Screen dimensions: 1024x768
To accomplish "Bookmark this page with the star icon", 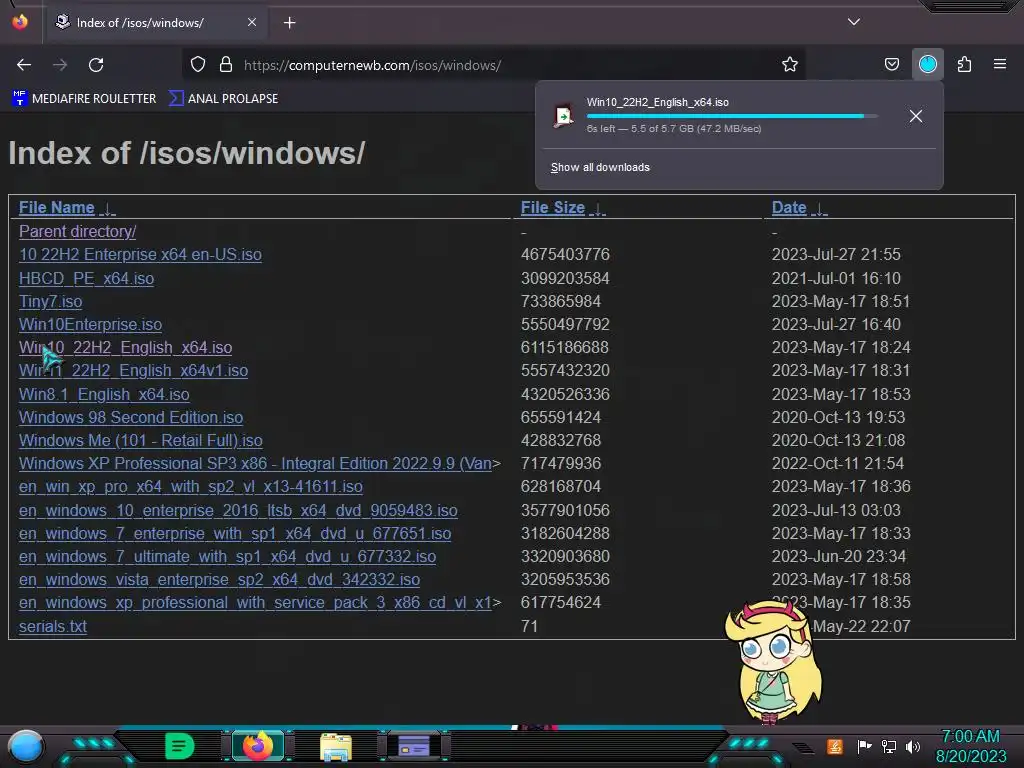I will coord(790,65).
